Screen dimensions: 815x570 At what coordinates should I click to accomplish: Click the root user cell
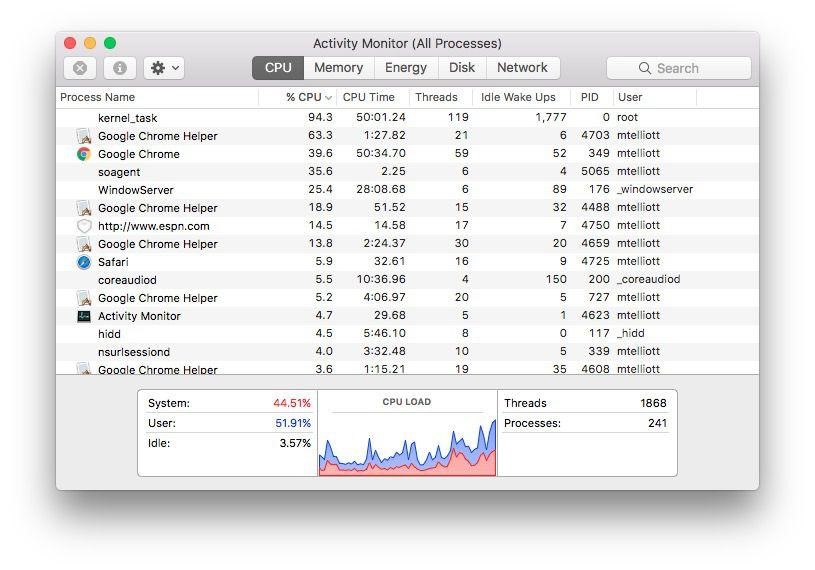[627, 117]
